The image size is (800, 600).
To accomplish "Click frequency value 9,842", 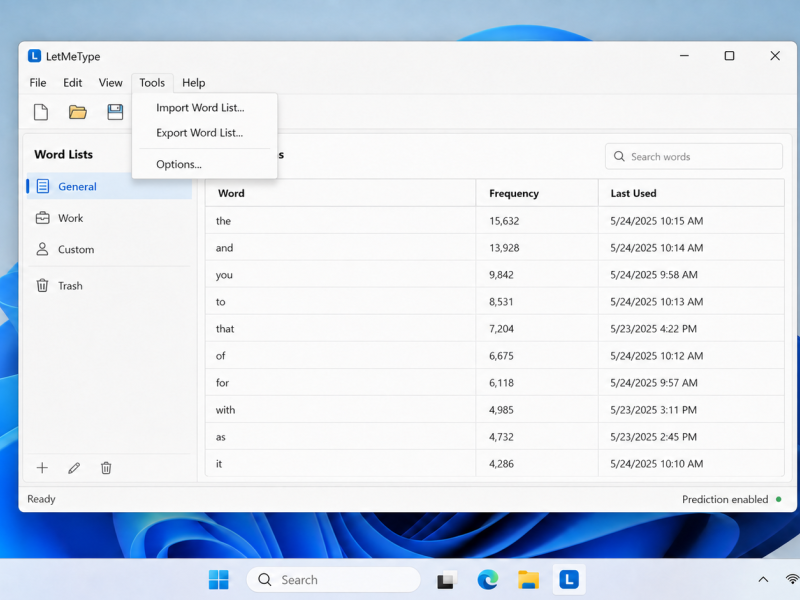I will coord(501,274).
